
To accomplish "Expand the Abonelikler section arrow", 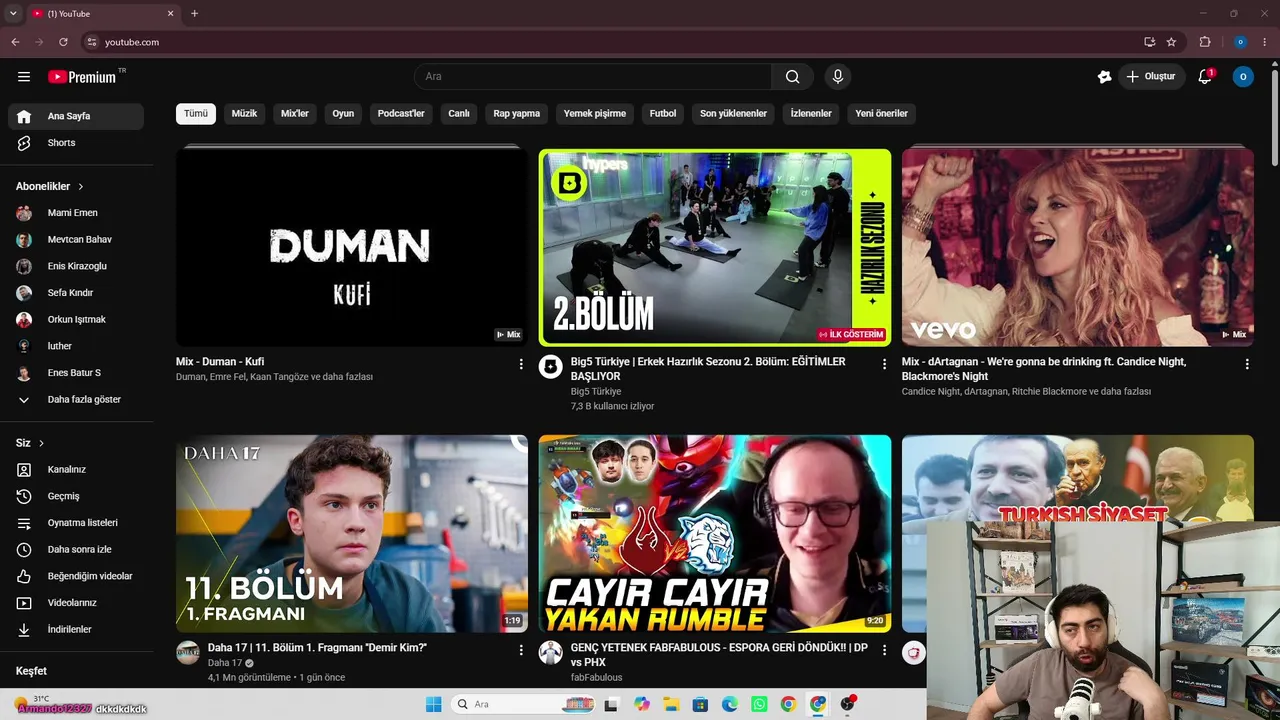I will click(81, 186).
